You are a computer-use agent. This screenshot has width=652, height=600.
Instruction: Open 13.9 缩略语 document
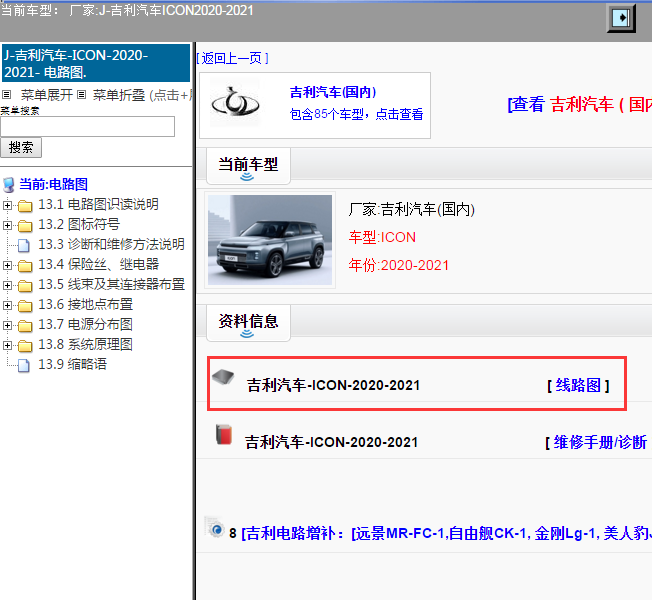click(72, 364)
